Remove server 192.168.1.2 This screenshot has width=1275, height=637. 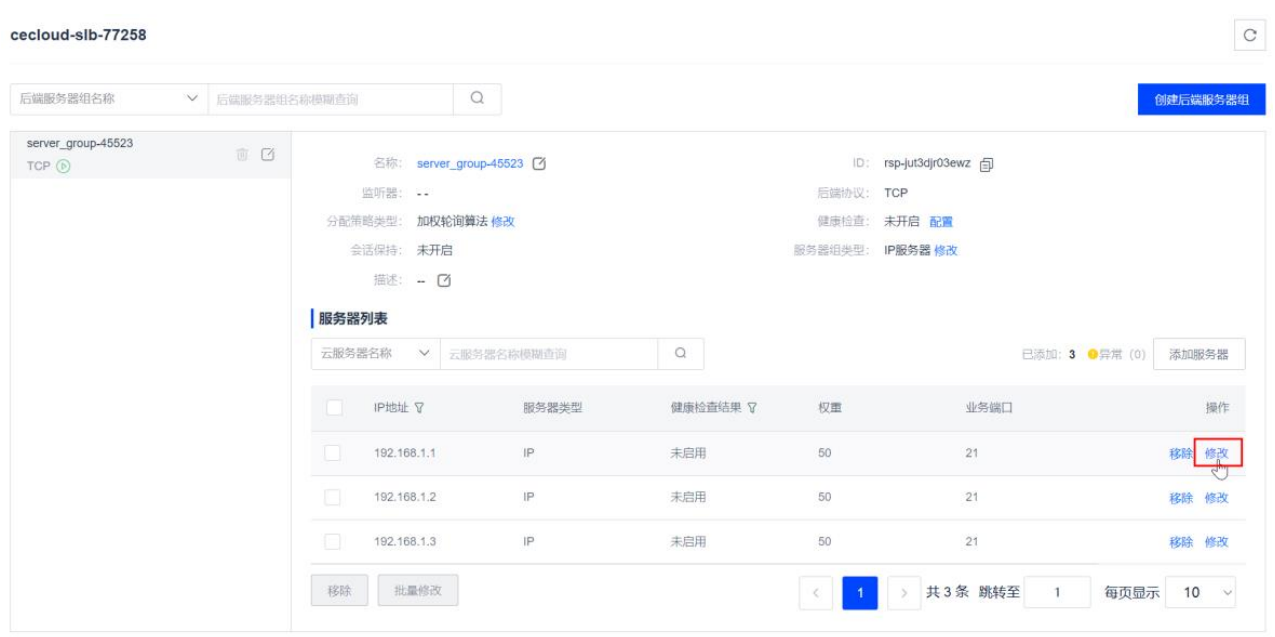[x=1181, y=497]
